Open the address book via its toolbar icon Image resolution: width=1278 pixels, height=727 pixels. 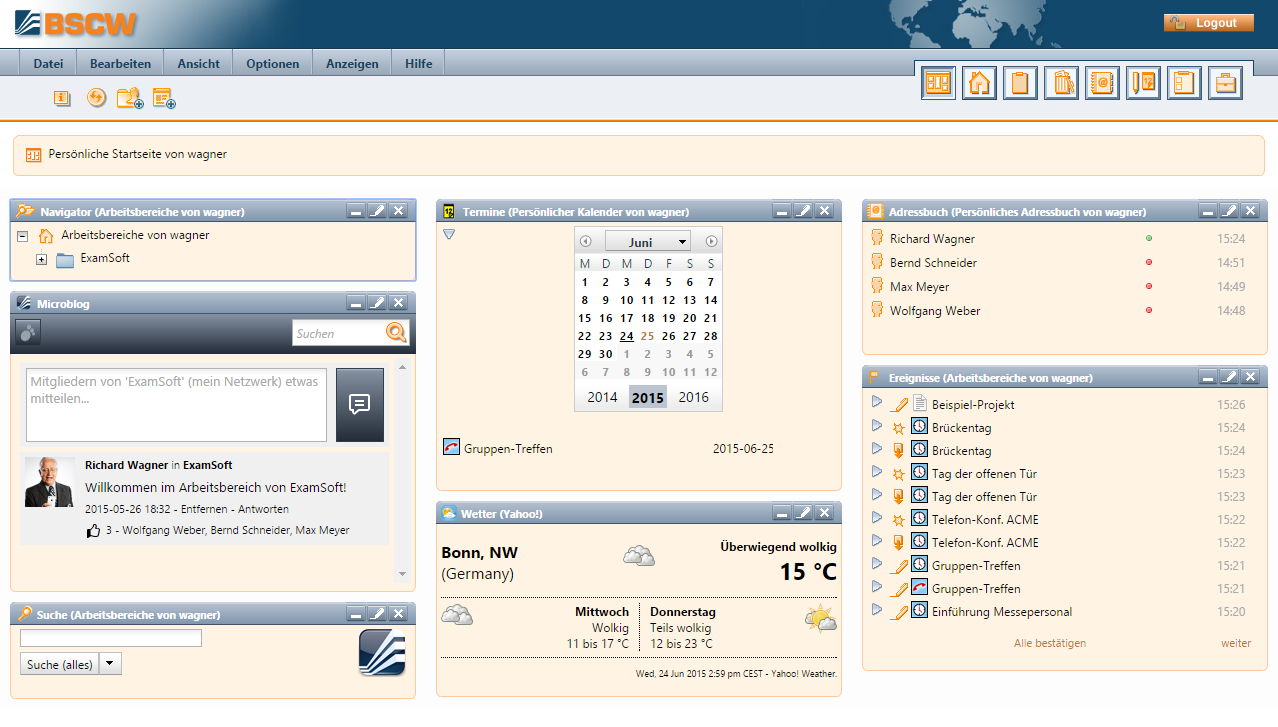coord(1102,82)
